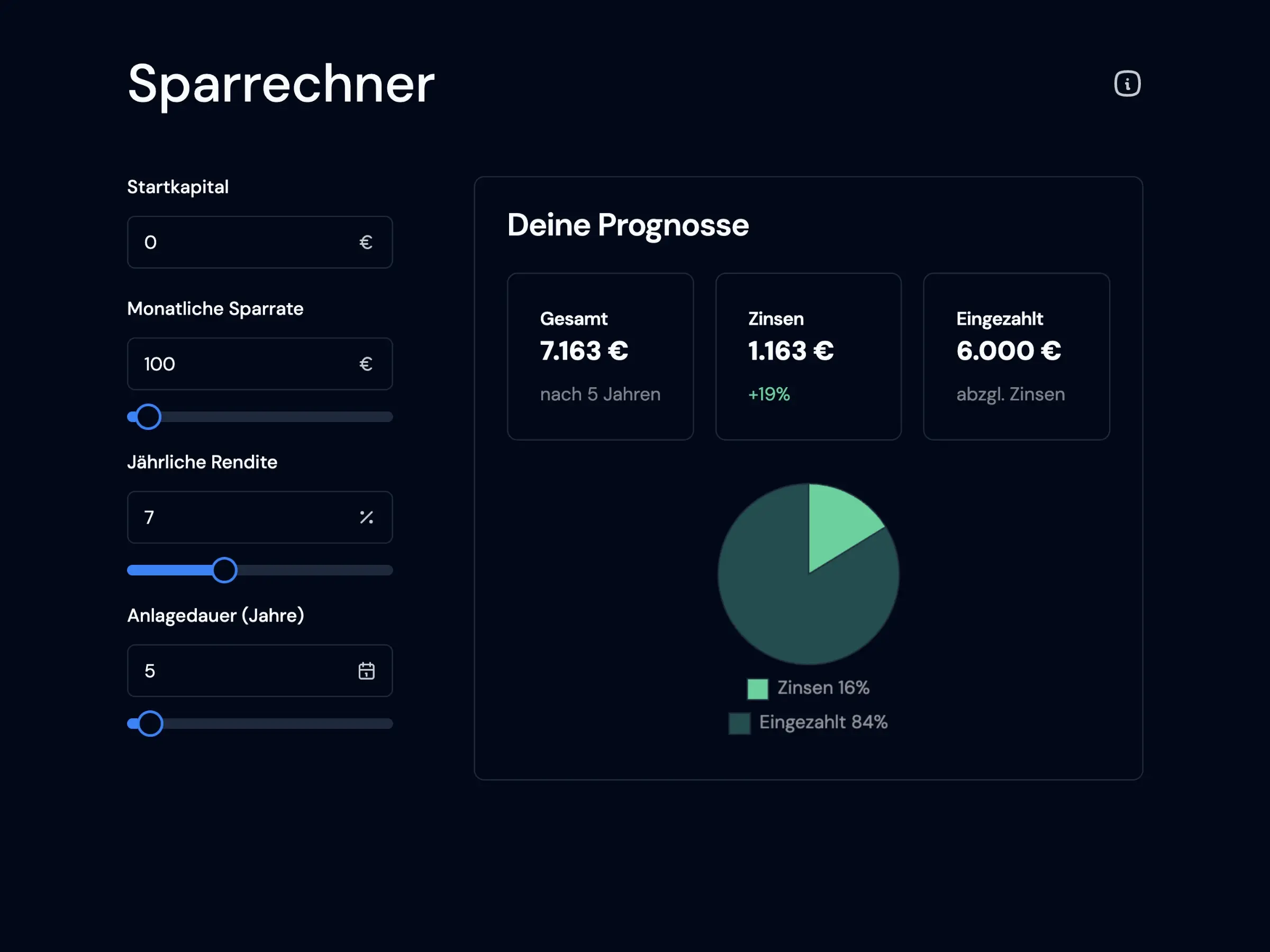This screenshot has width=1270, height=952.
Task: Click the 'Monatliche Sparrate' label
Action: [215, 309]
